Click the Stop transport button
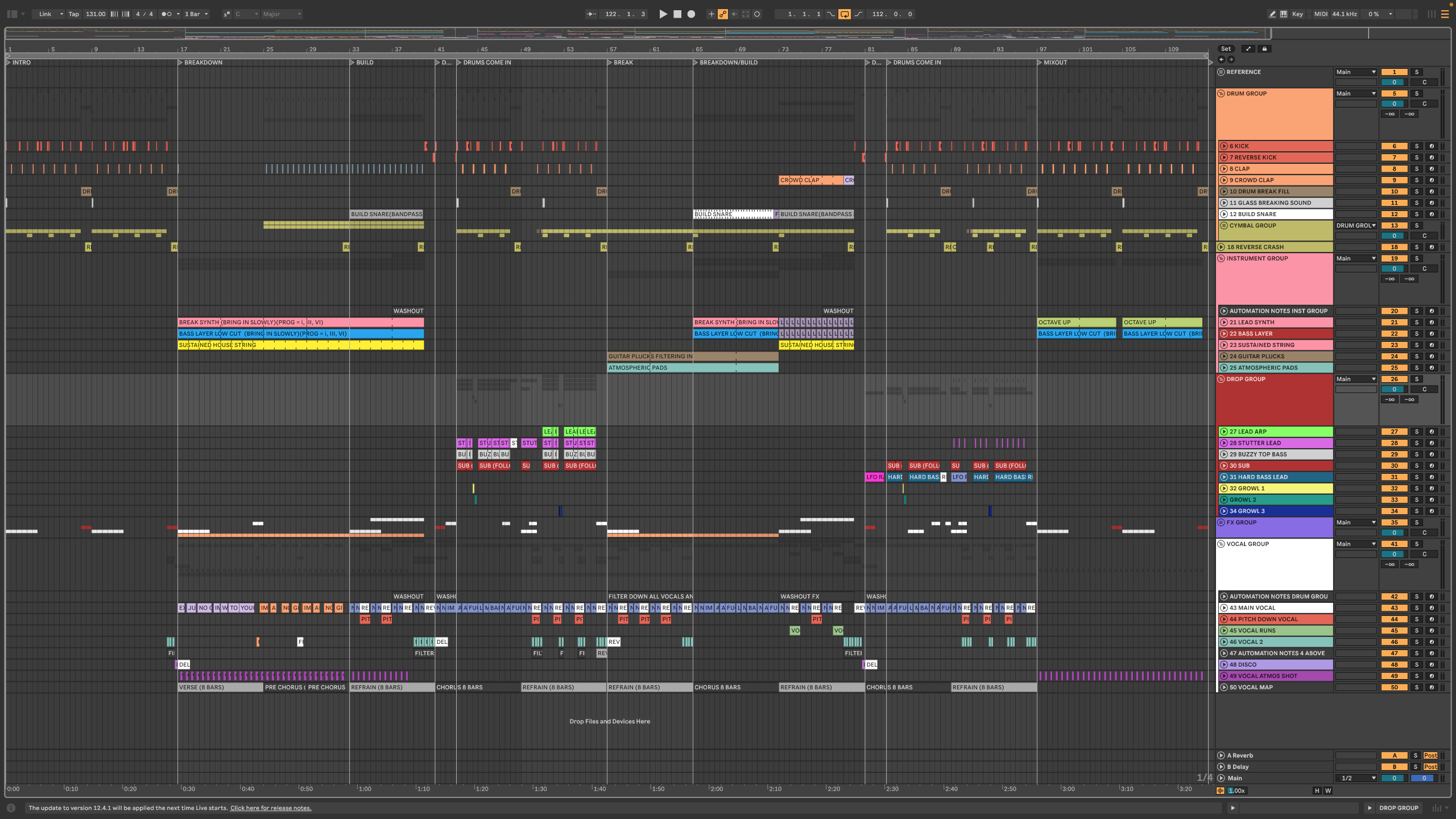This screenshot has width=1456, height=819. [x=677, y=14]
